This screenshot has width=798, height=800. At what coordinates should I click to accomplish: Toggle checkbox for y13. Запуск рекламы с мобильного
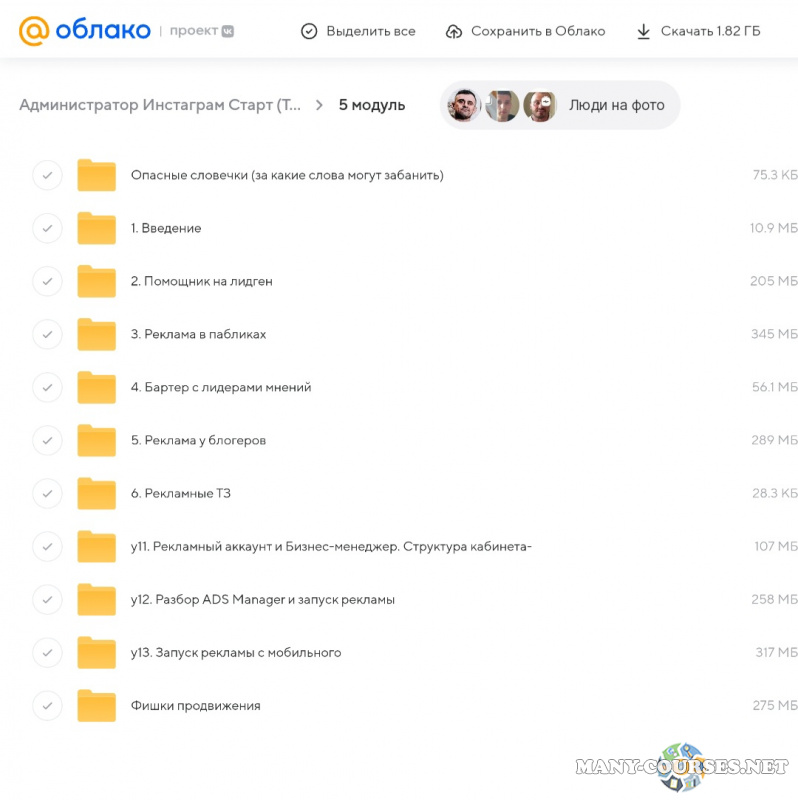click(x=47, y=652)
